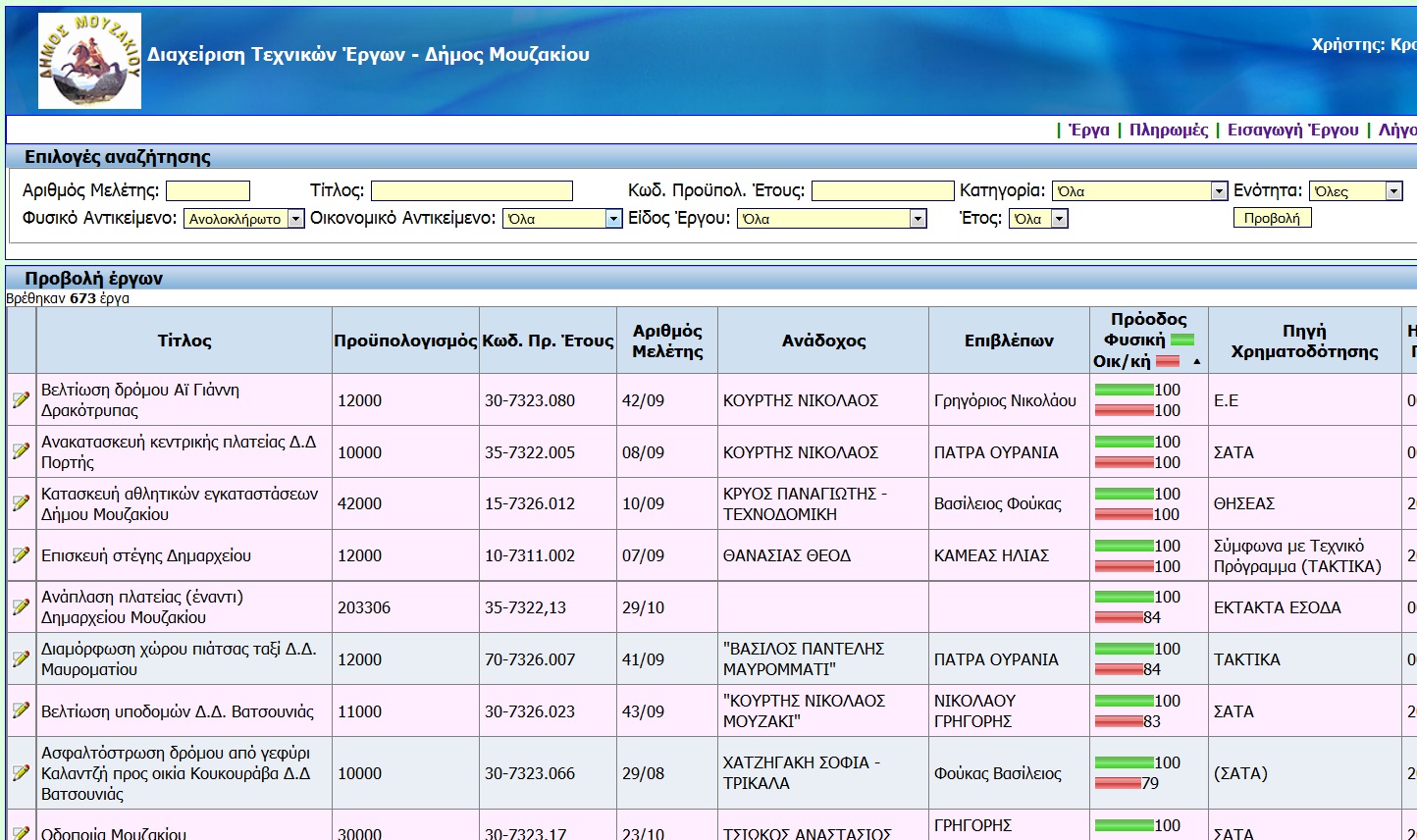The image size is (1417, 840).
Task: Edit the Διαμόρφωση χώρου πιάτσας ταξί project
Action: tap(21, 658)
